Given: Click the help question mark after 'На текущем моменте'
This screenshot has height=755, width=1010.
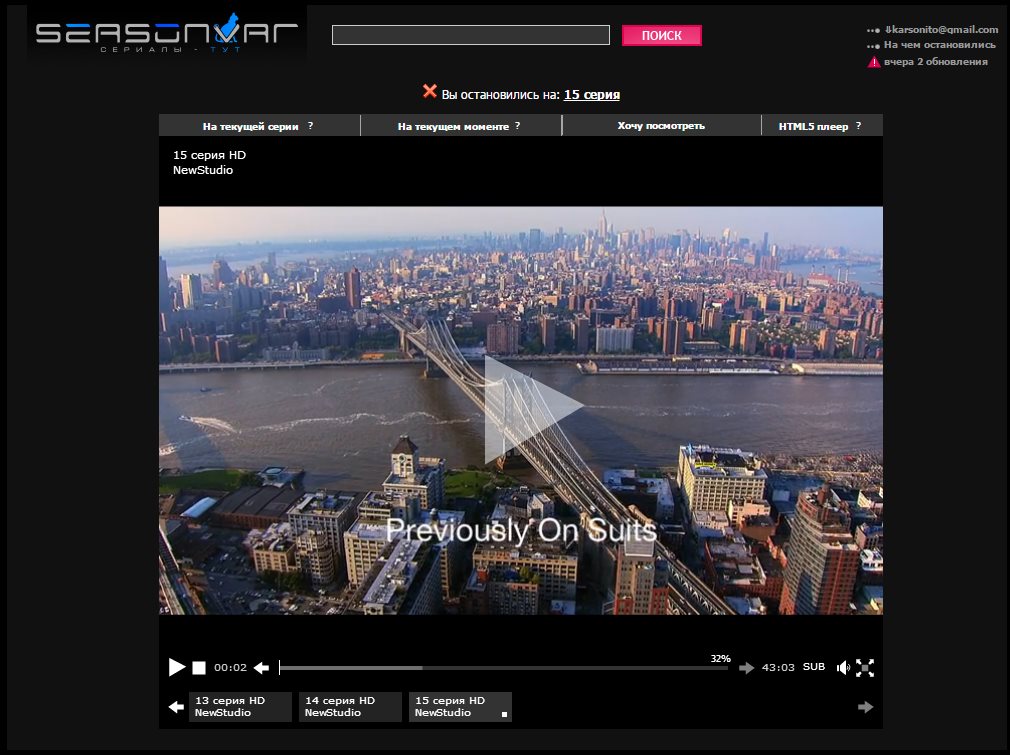Looking at the screenshot, I should coord(517,126).
